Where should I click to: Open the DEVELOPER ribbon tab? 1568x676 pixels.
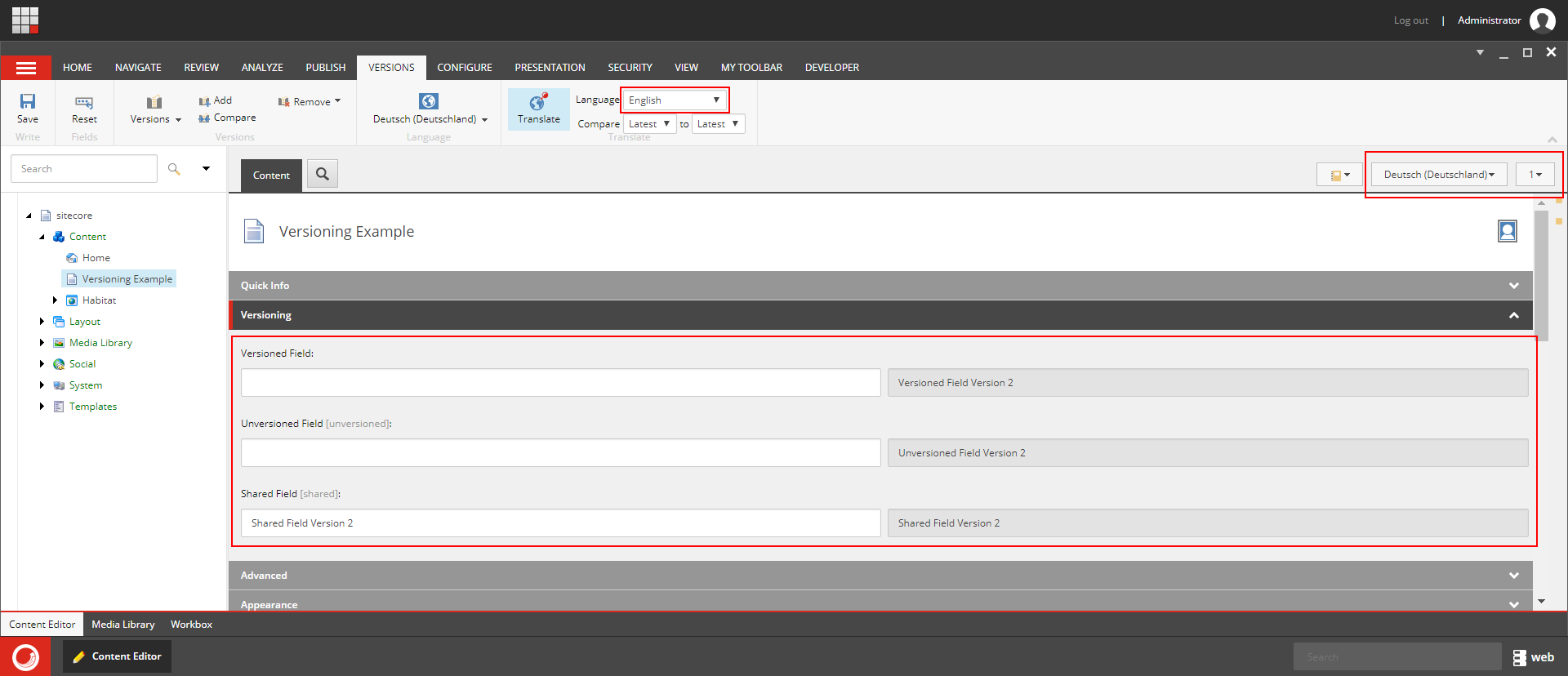tap(832, 68)
